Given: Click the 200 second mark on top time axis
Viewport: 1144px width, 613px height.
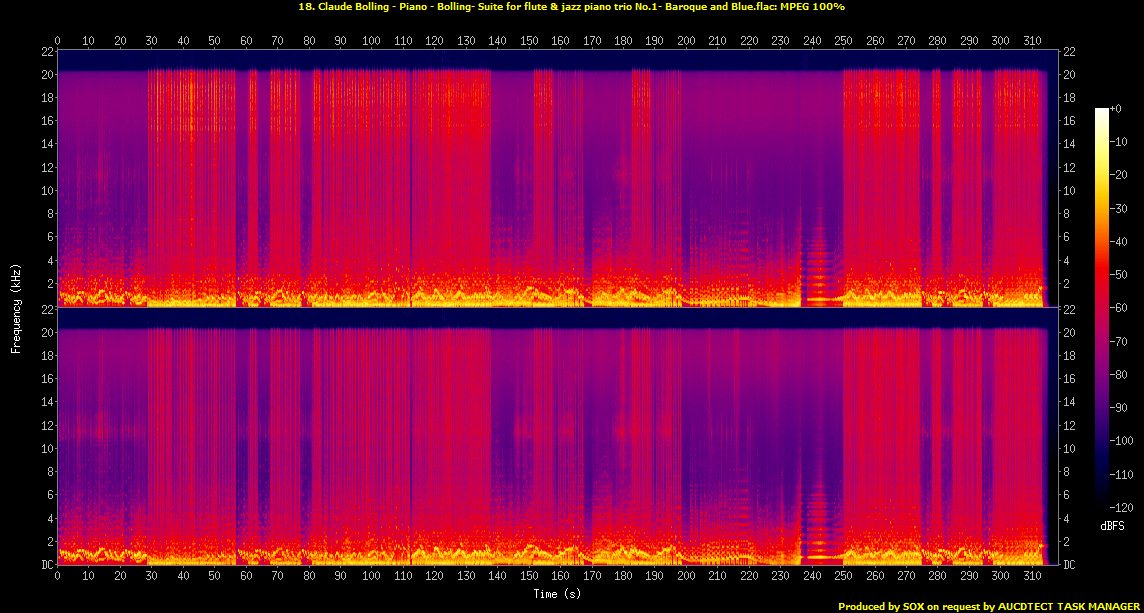Looking at the screenshot, I should click(685, 40).
